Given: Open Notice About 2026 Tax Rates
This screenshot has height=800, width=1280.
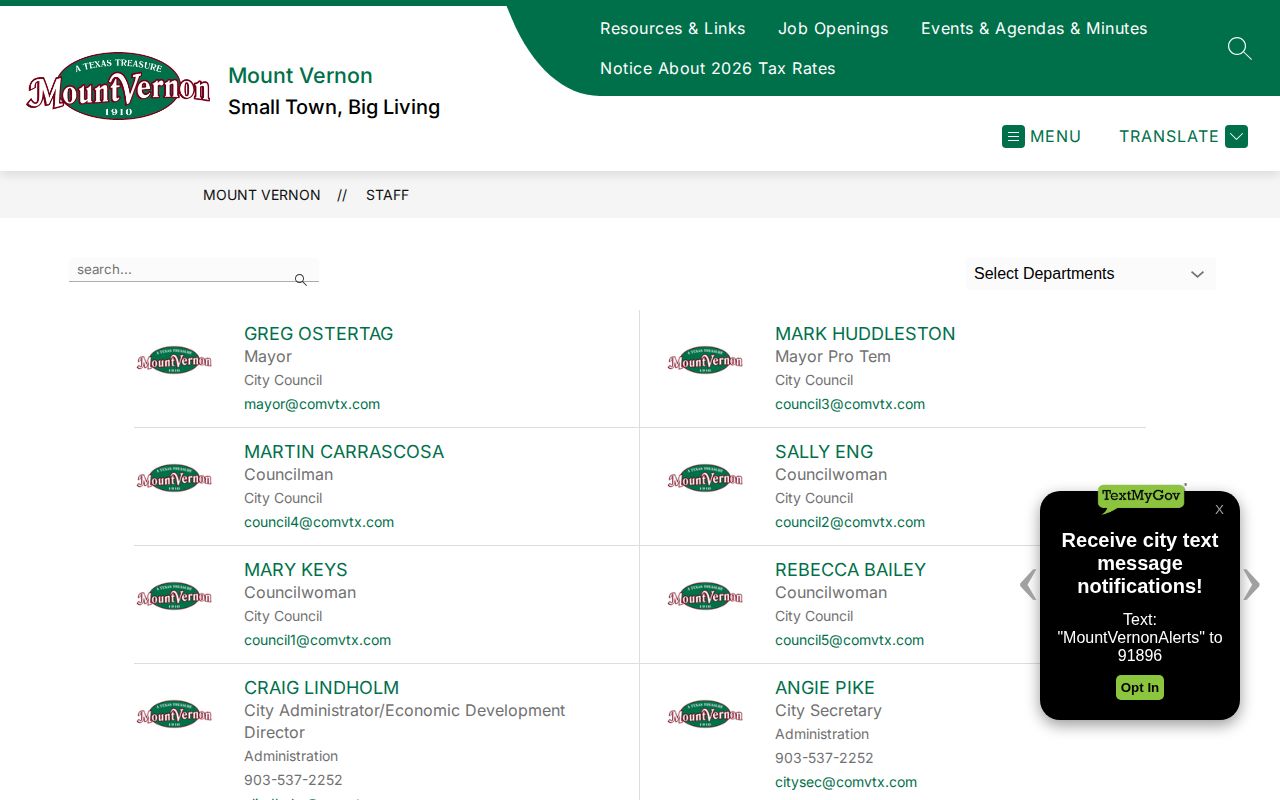Looking at the screenshot, I should [718, 68].
